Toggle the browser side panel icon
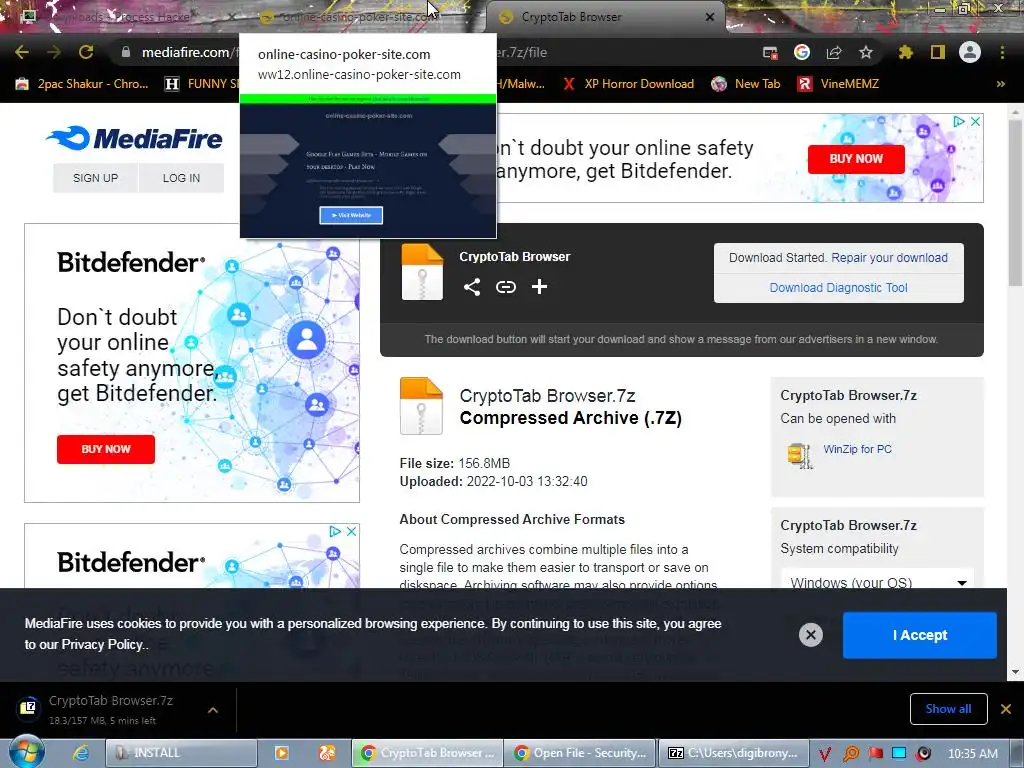Image resolution: width=1024 pixels, height=768 pixels. pos(938,52)
